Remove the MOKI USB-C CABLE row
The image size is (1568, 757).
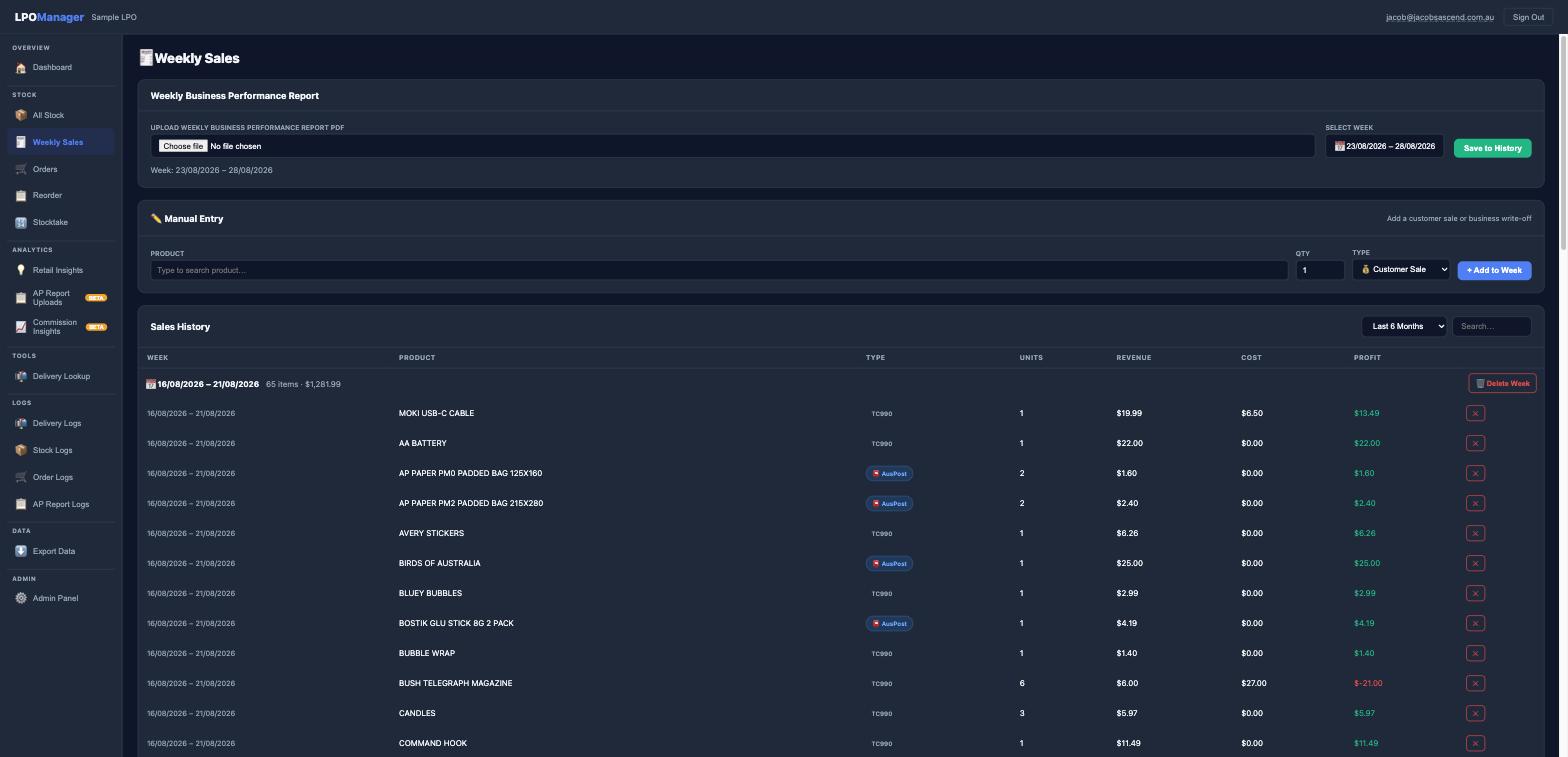1475,413
